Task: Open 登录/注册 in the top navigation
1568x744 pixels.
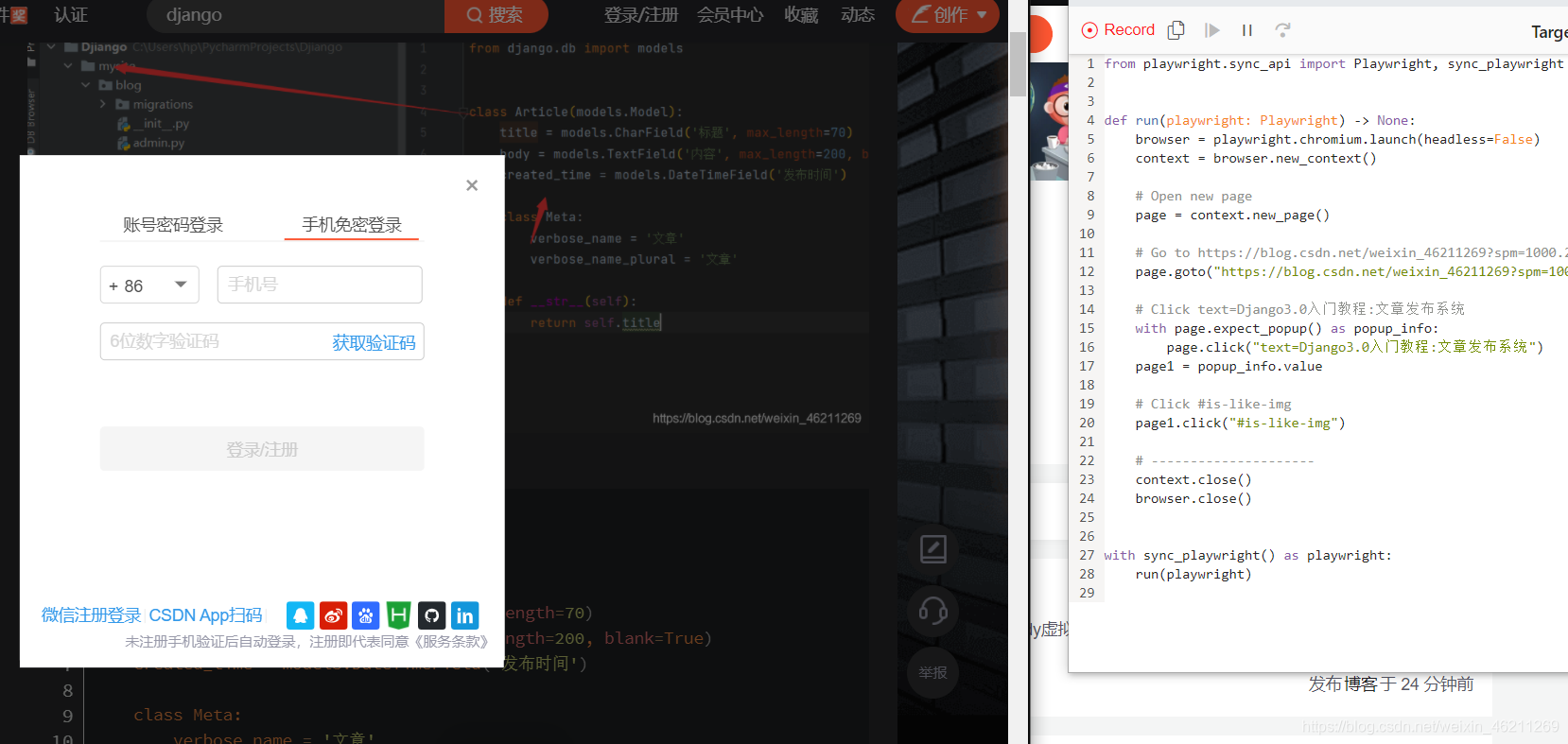Action: pyautogui.click(x=641, y=15)
